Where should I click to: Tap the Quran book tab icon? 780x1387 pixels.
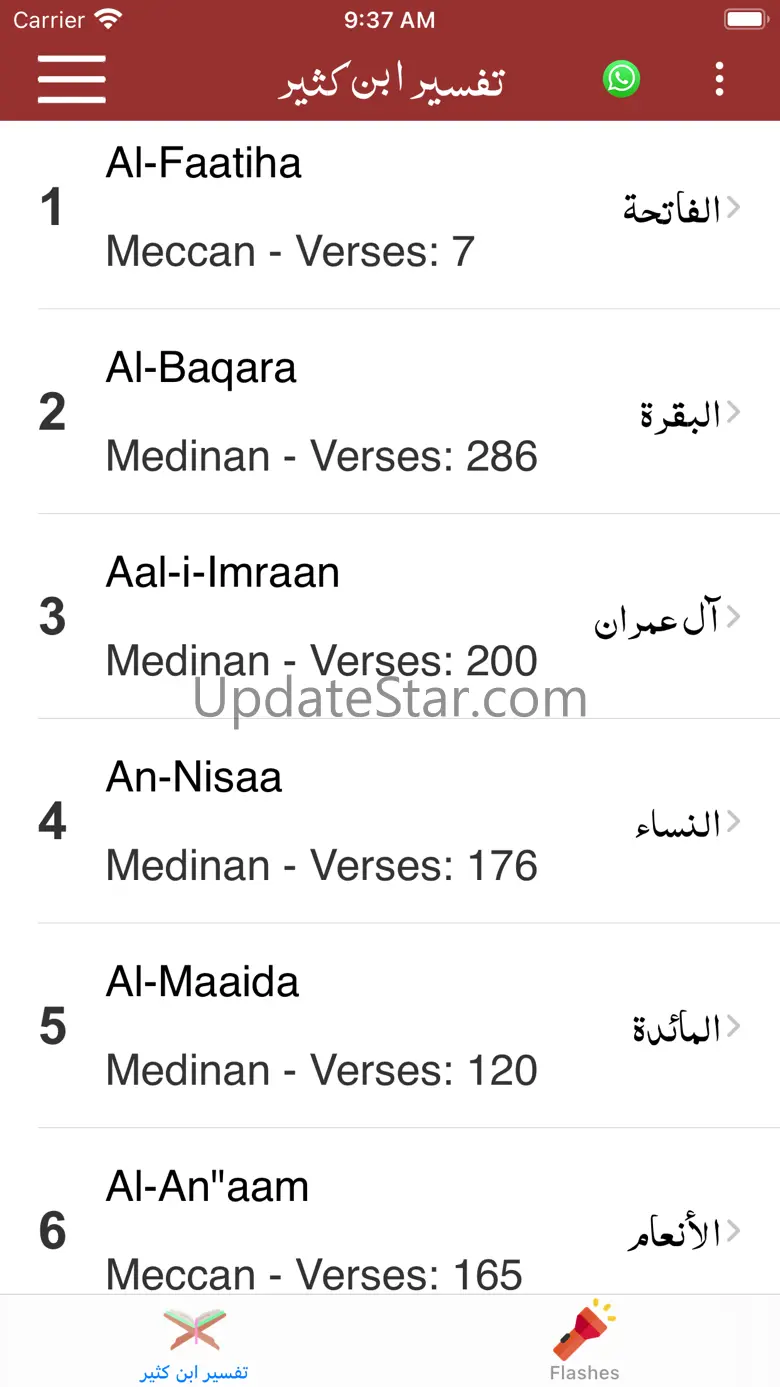pos(194,1329)
